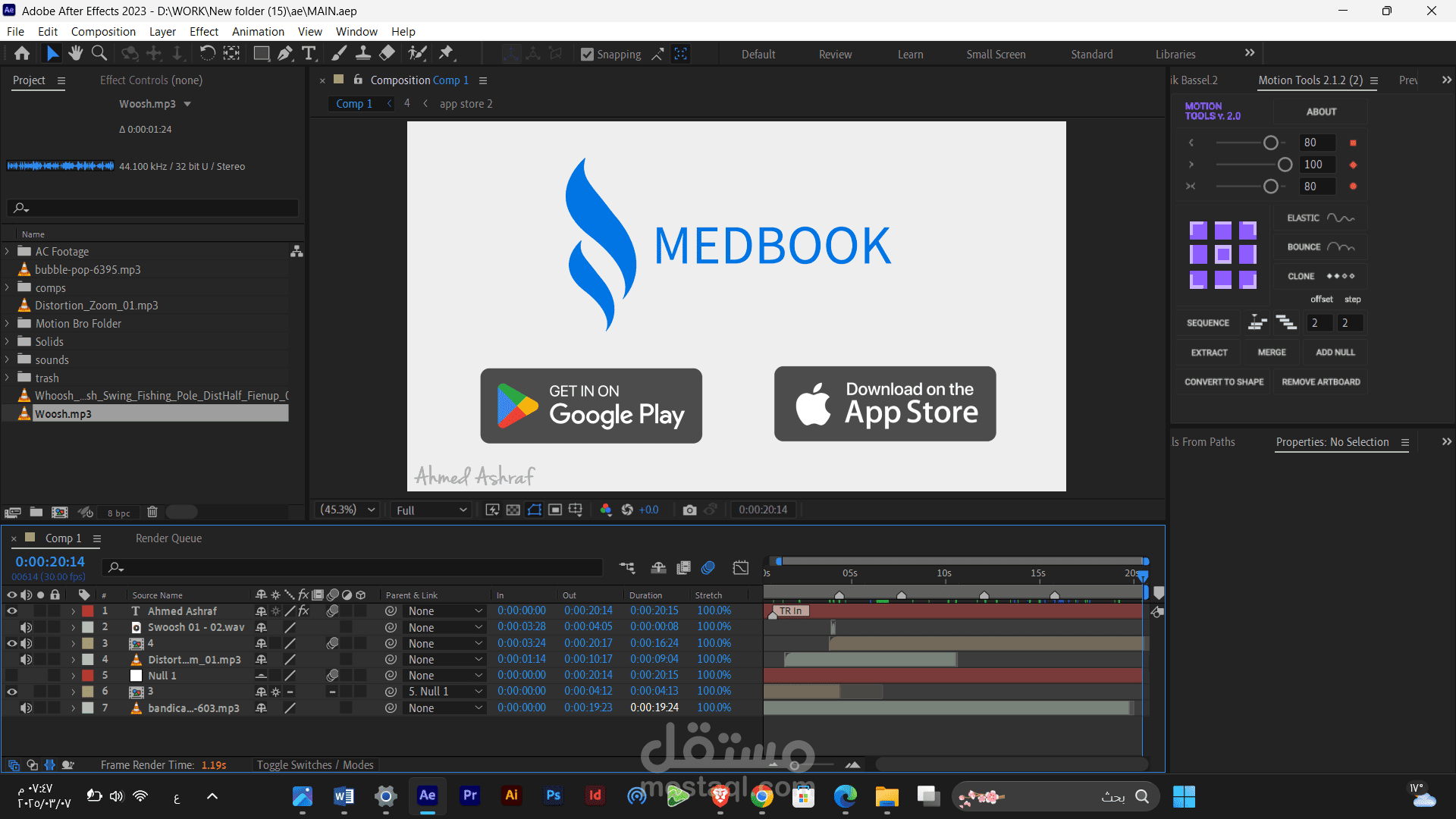Image resolution: width=1456 pixels, height=819 pixels.
Task: Toggle the Snapping checkbox
Action: click(x=587, y=55)
